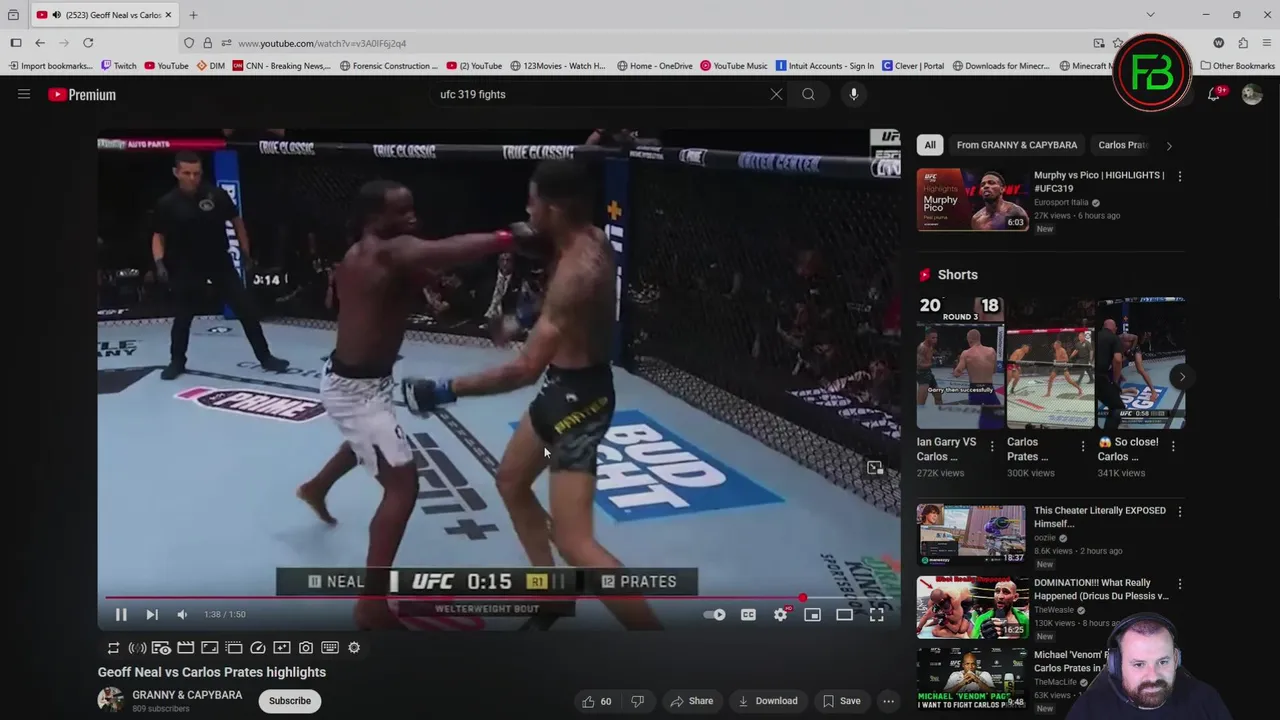The width and height of the screenshot is (1280, 720).
Task: Close the Geoff Neal browser tab
Action: tap(168, 15)
